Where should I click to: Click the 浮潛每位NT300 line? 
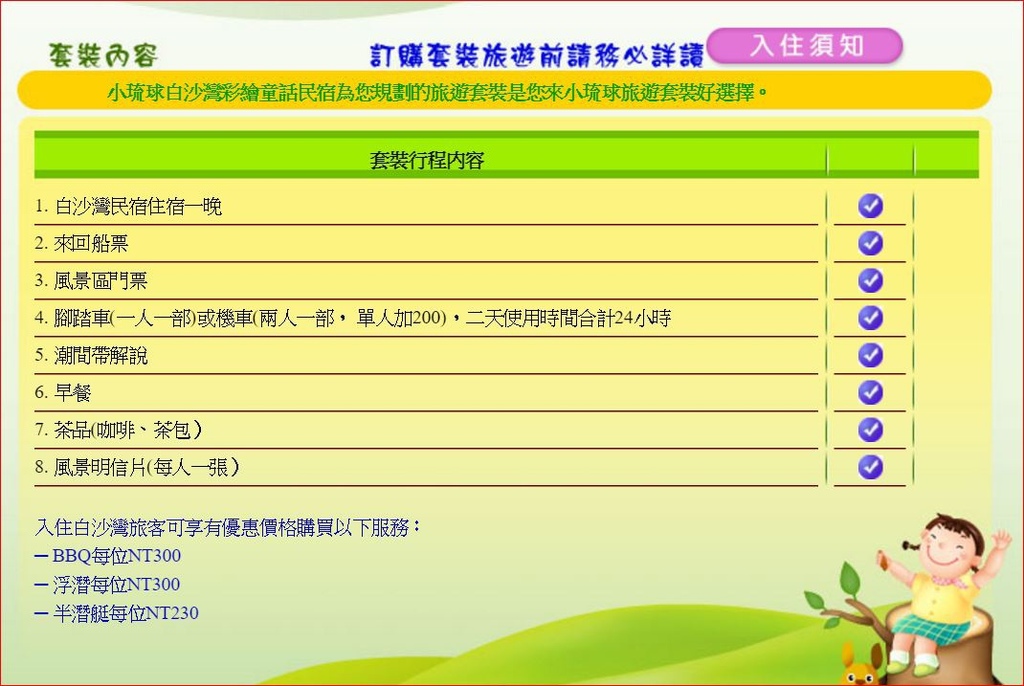[x=107, y=584]
